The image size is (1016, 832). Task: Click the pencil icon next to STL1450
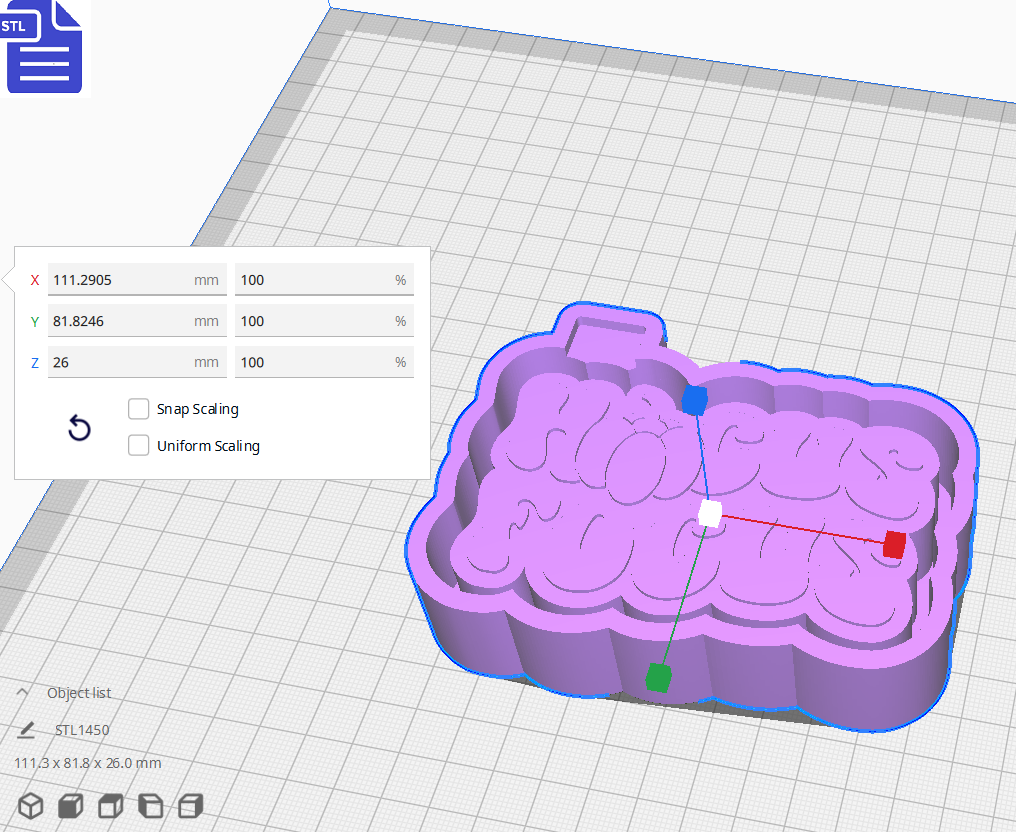point(27,730)
